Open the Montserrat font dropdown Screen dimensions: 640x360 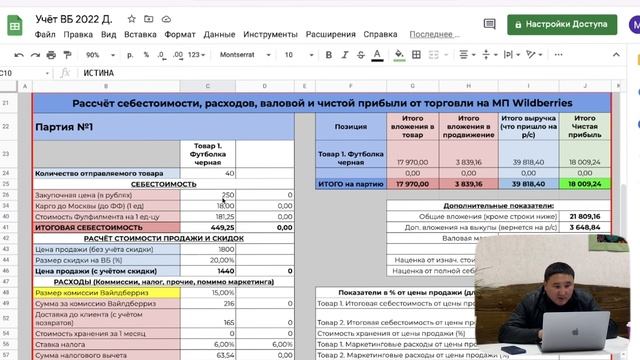coord(245,55)
